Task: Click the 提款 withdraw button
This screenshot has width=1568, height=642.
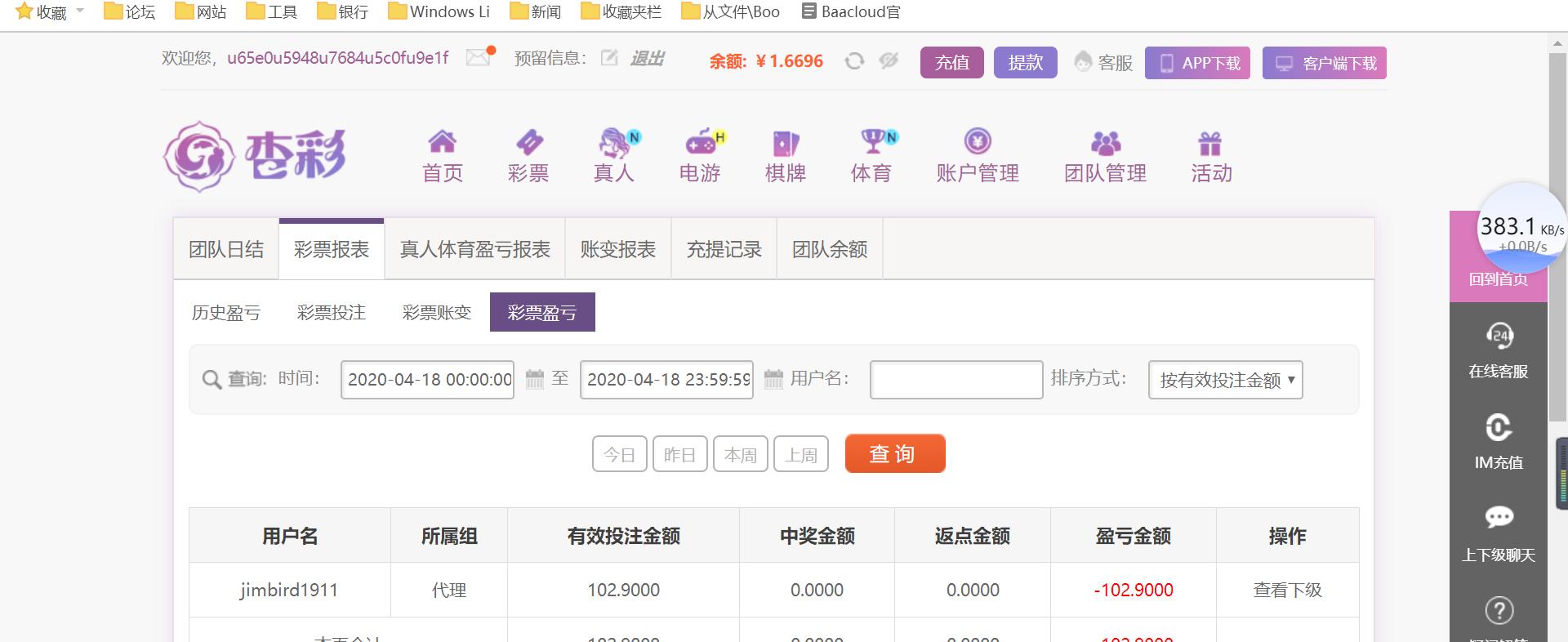Action: 1026,63
